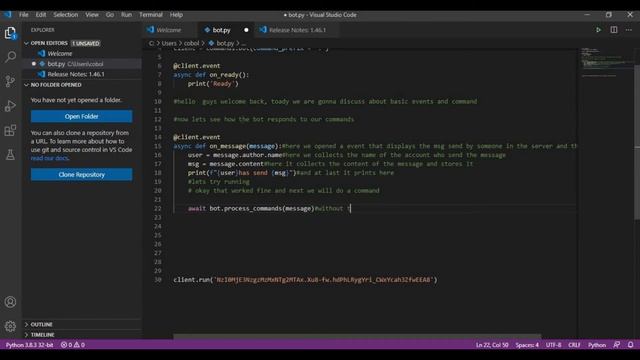
Task: Open the Help menu
Action: click(176, 15)
